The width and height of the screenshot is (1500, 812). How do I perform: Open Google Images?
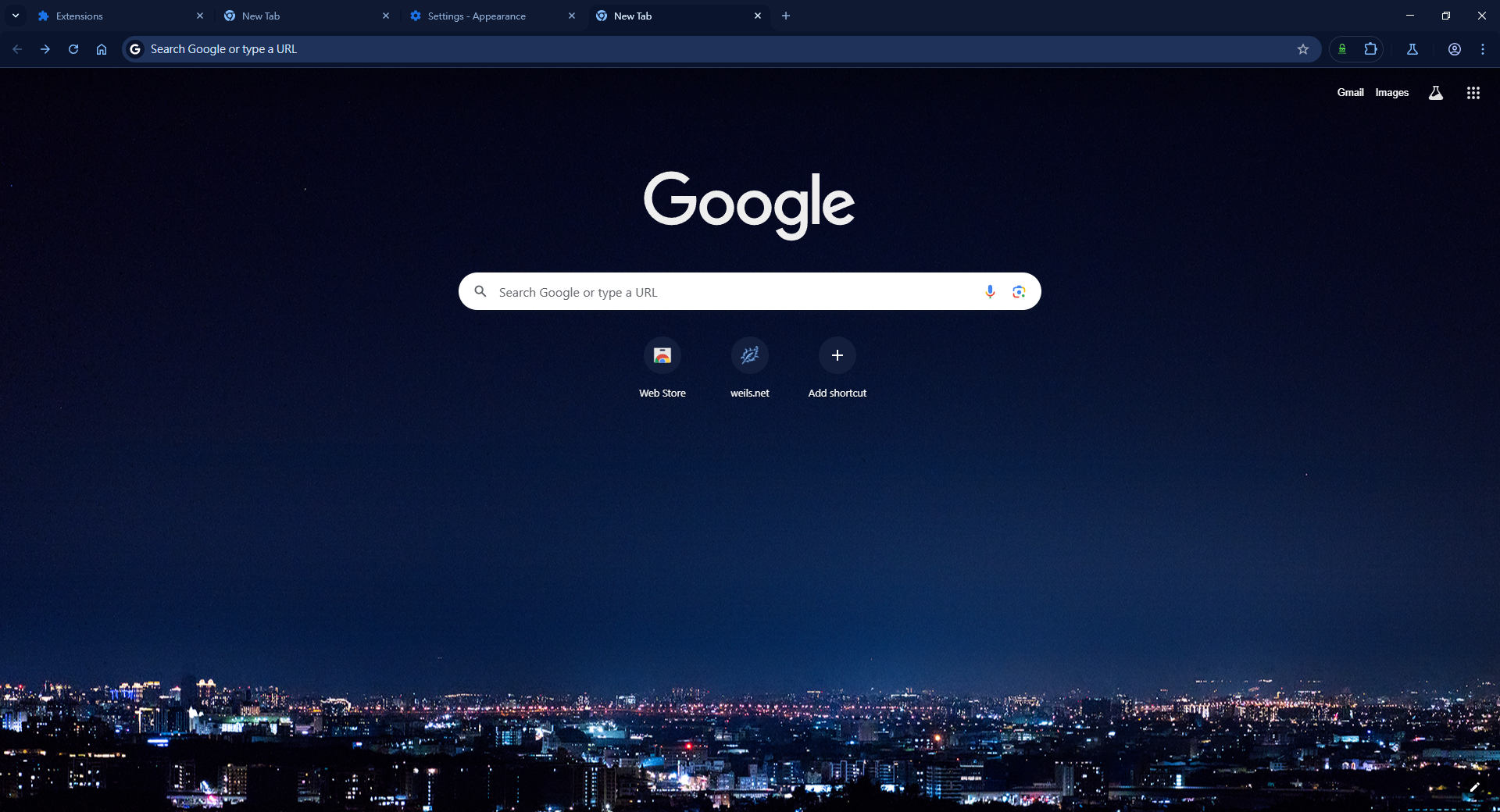coord(1392,92)
